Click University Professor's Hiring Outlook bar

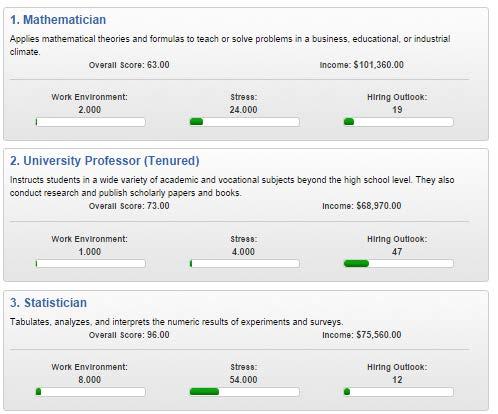[398, 264]
